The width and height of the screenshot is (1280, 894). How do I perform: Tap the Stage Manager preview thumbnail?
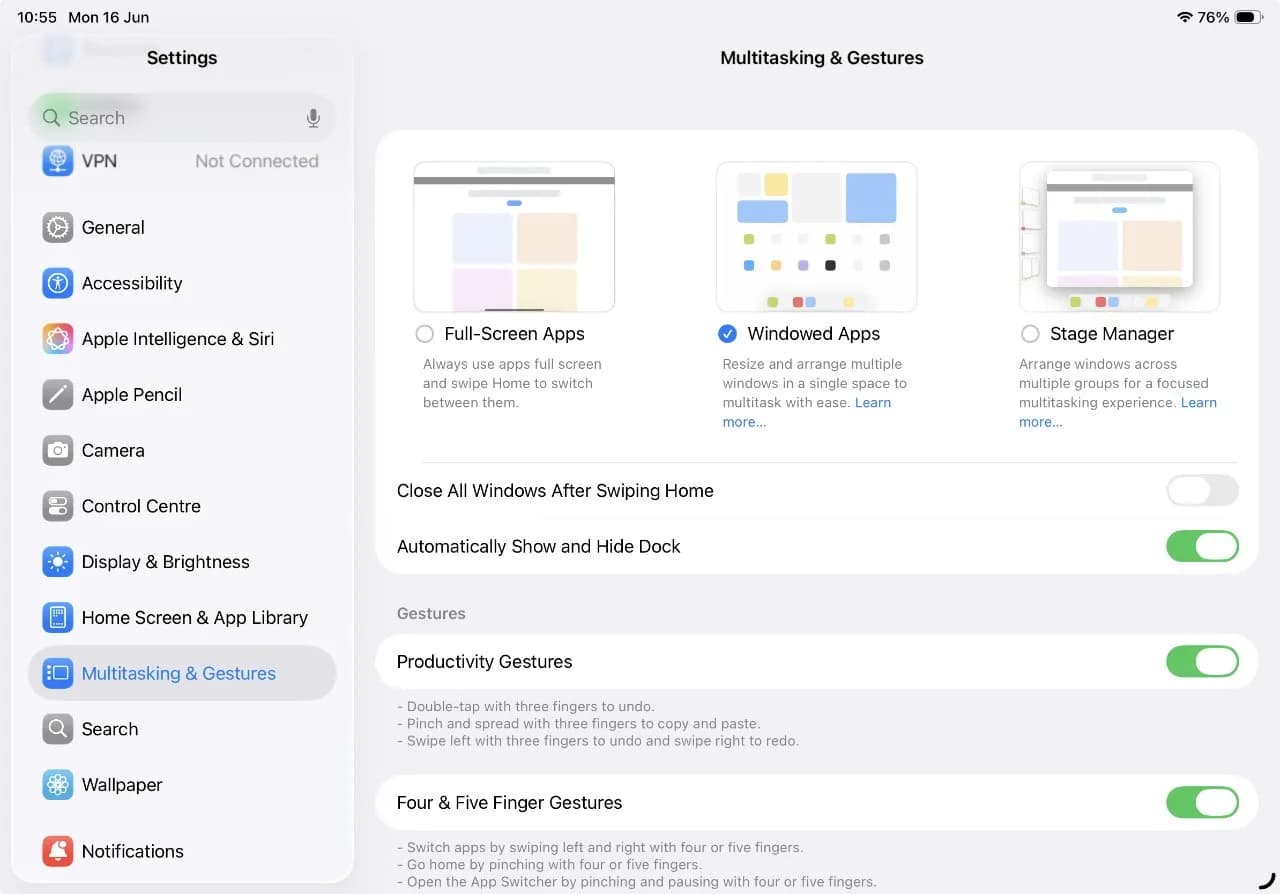coord(1120,237)
